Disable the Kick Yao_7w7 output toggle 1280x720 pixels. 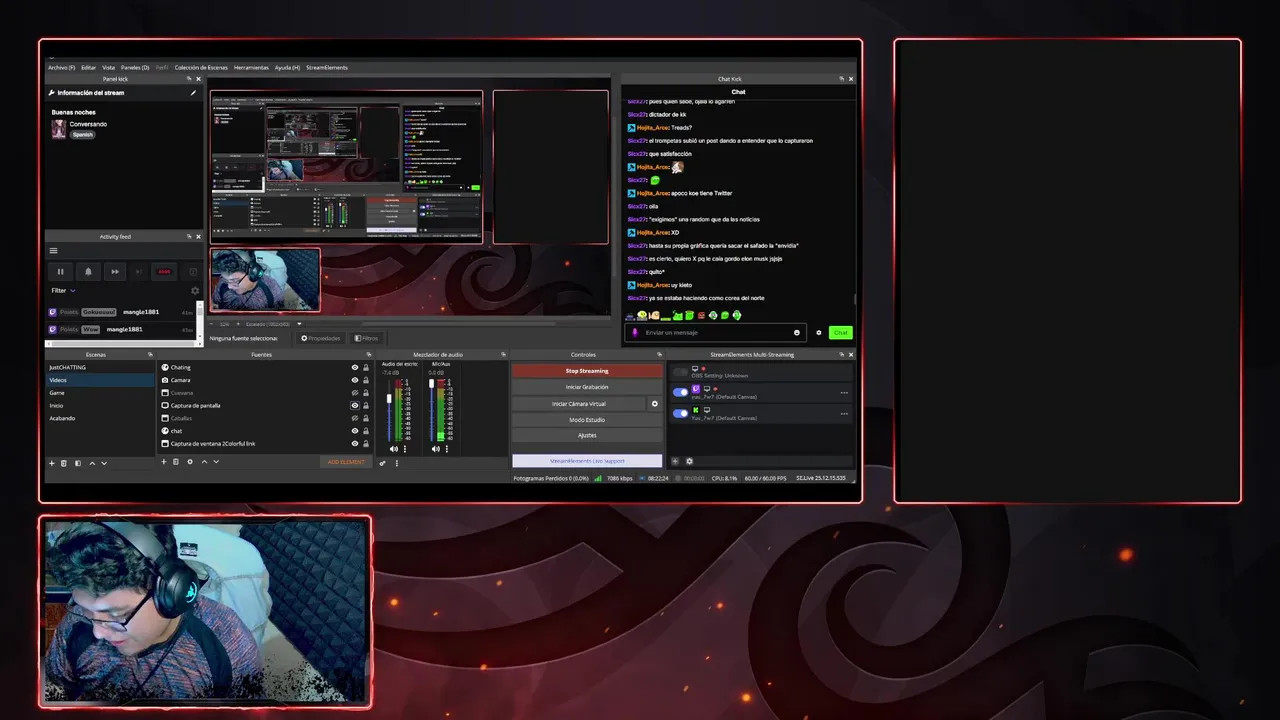(x=680, y=413)
